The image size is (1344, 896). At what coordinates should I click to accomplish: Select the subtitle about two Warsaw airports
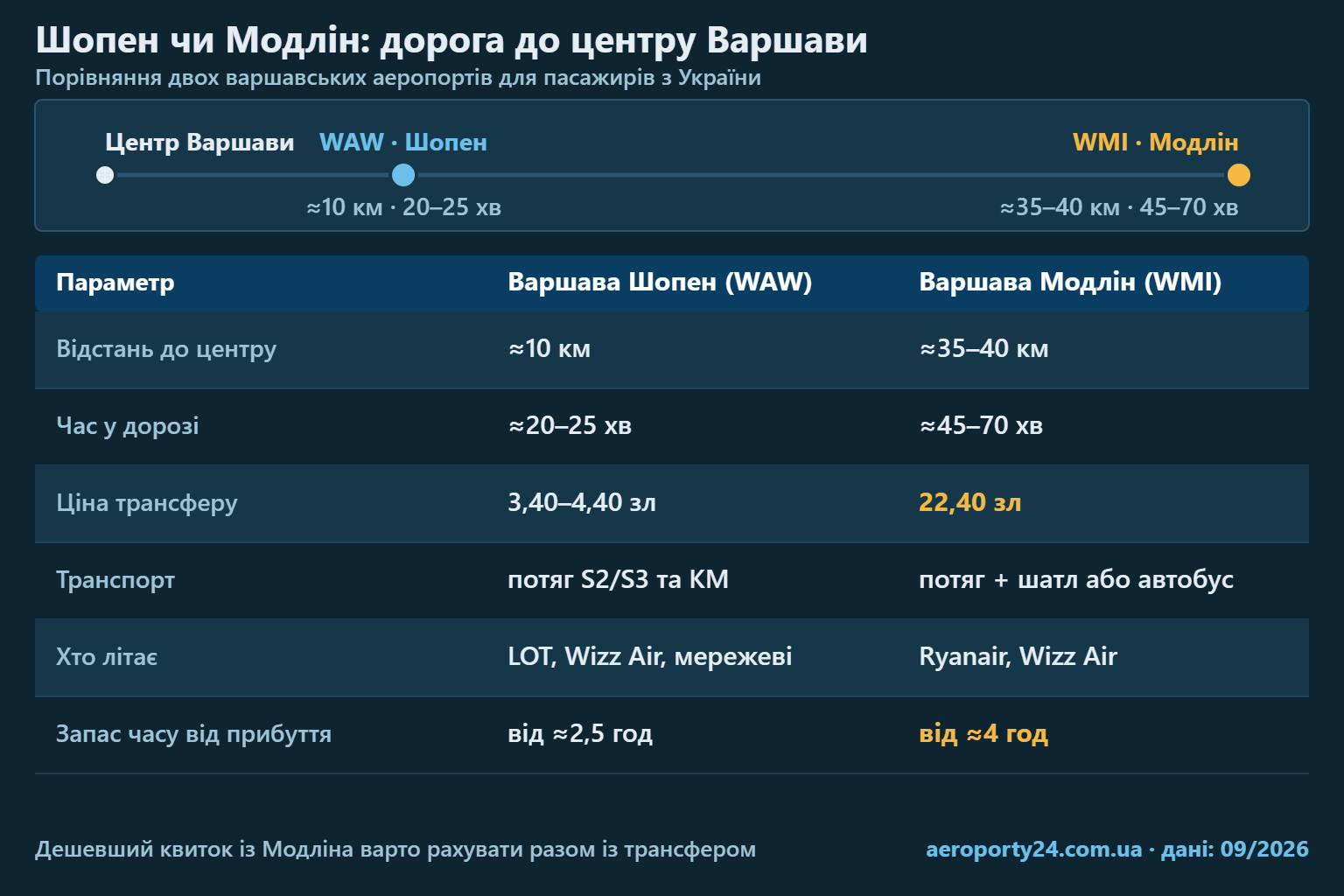(x=398, y=78)
